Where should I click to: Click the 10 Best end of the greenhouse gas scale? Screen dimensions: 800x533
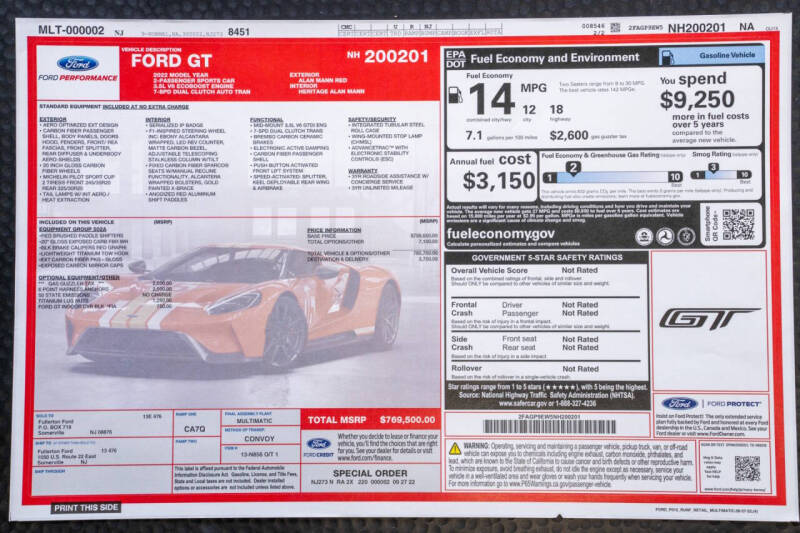click(675, 177)
